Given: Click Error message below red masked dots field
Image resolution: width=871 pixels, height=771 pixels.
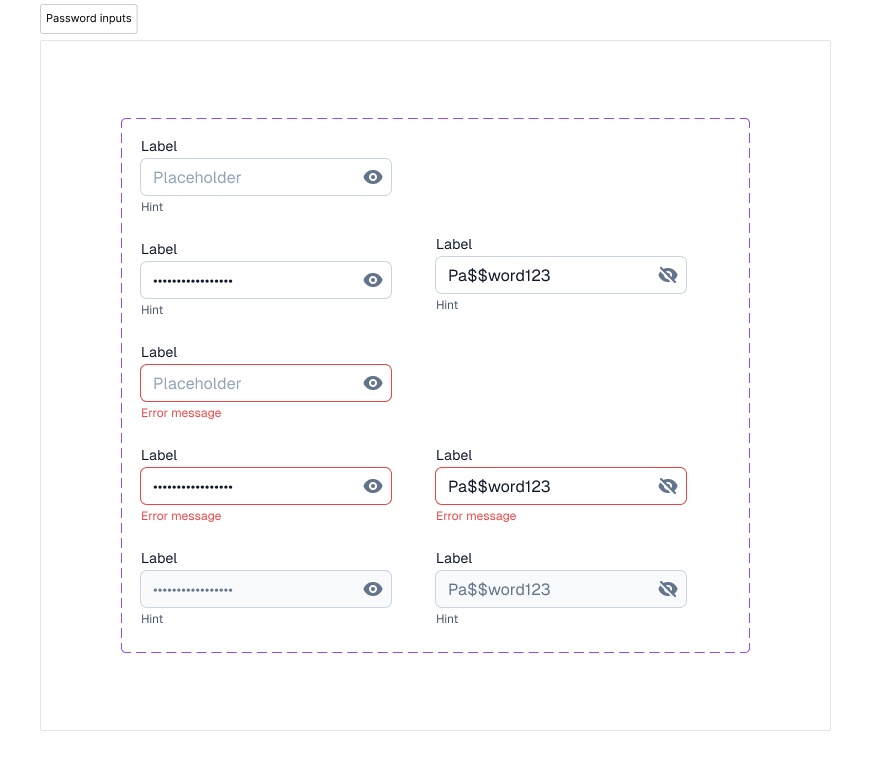Looking at the screenshot, I should click(x=181, y=516).
